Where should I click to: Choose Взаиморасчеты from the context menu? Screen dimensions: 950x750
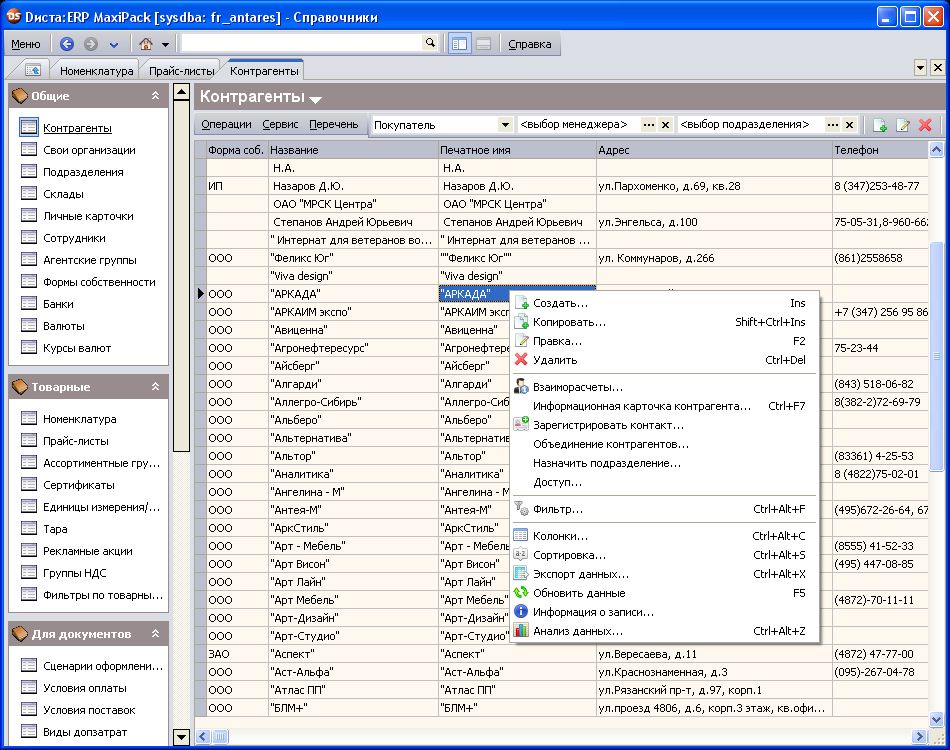577,387
